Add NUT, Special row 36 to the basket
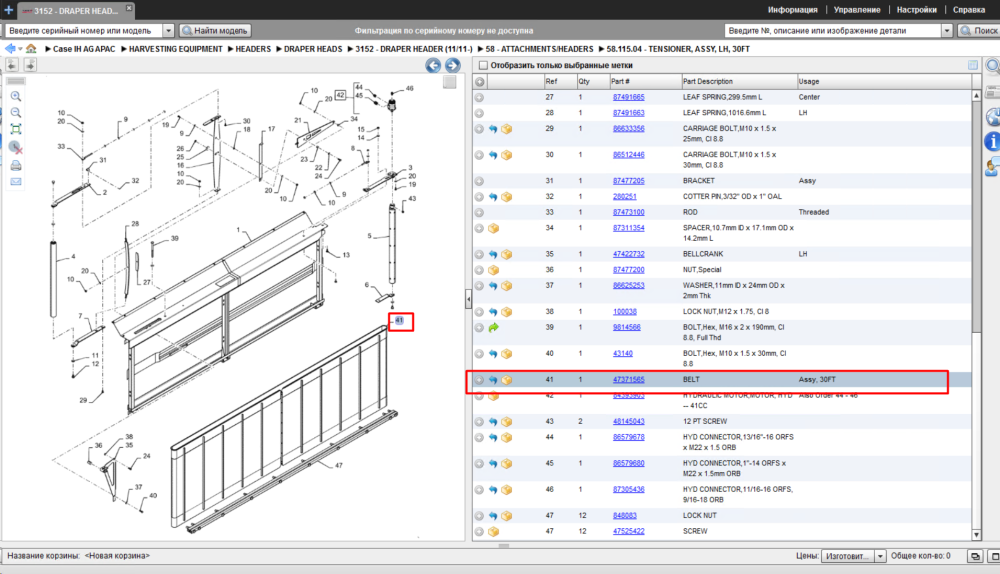Viewport: 1000px width, 574px height. [493, 270]
